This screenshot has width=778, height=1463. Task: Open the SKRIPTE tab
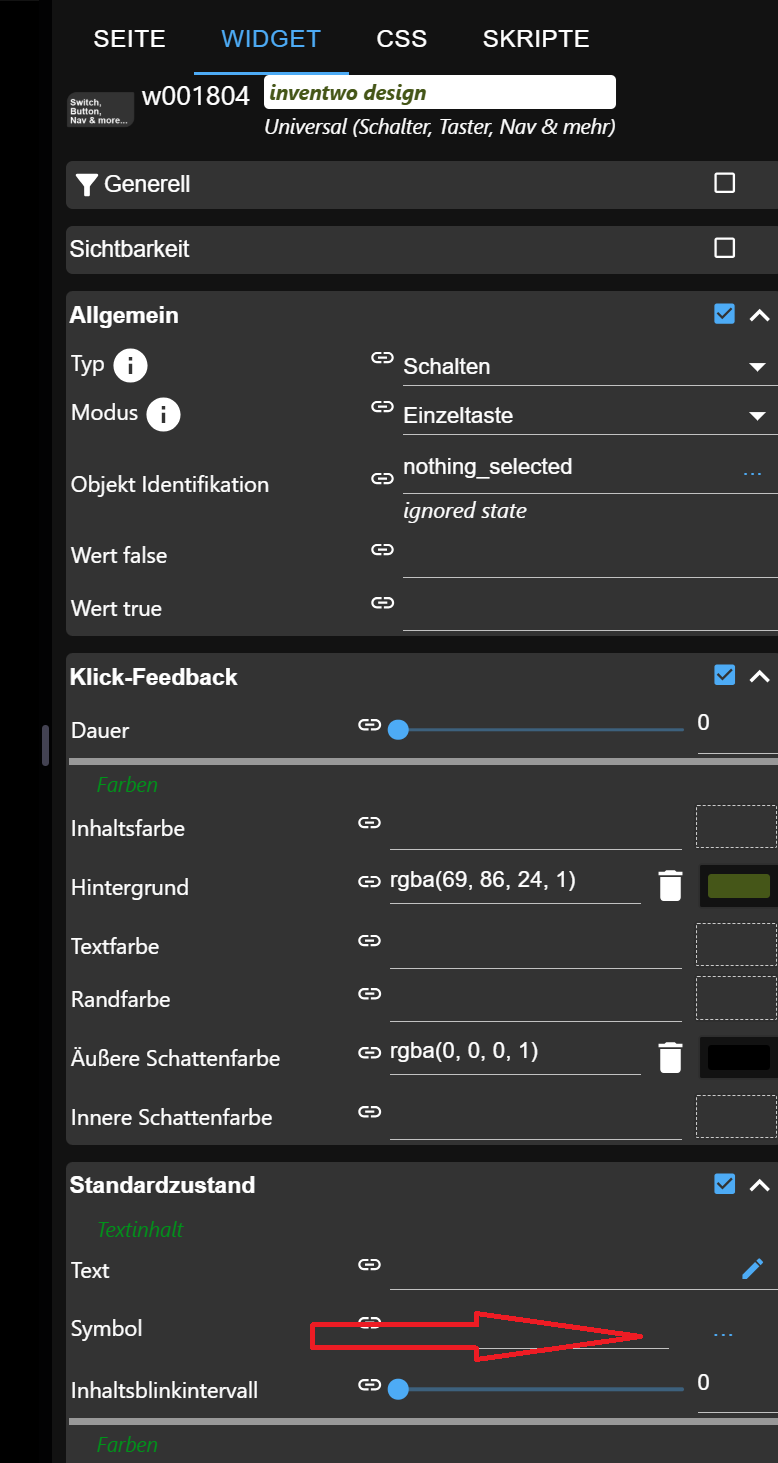[x=536, y=39]
